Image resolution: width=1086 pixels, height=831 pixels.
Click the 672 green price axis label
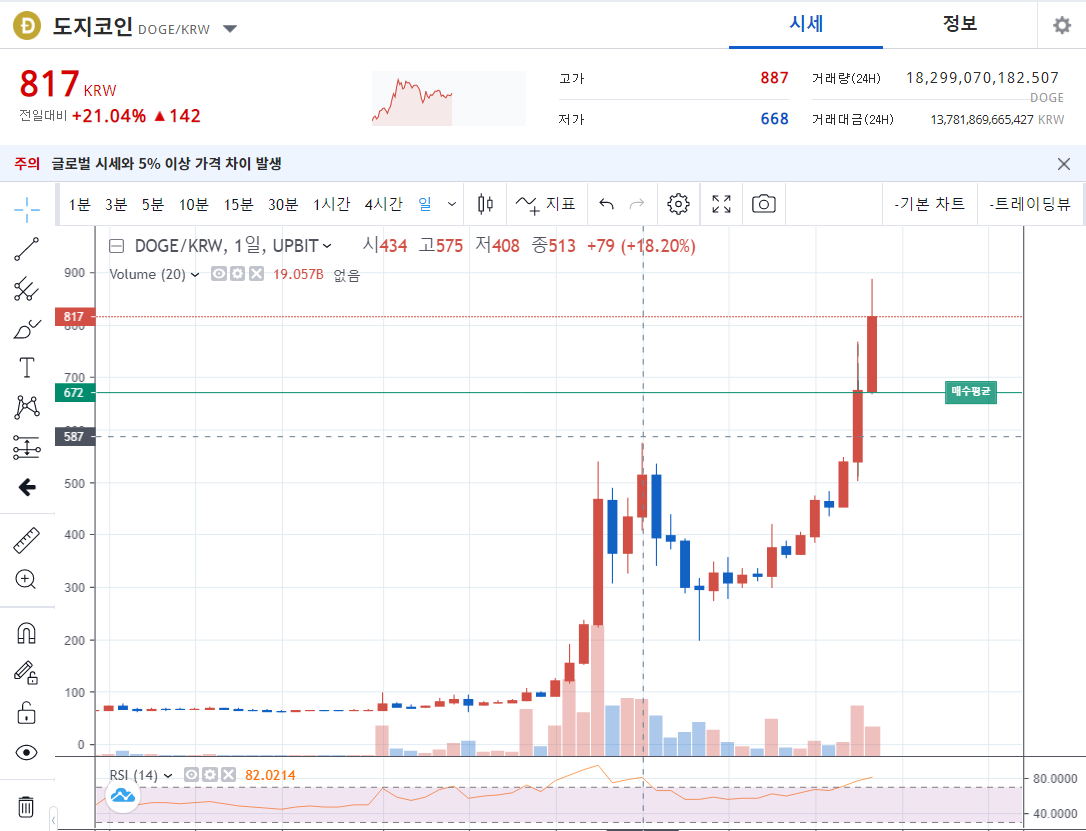[75, 393]
